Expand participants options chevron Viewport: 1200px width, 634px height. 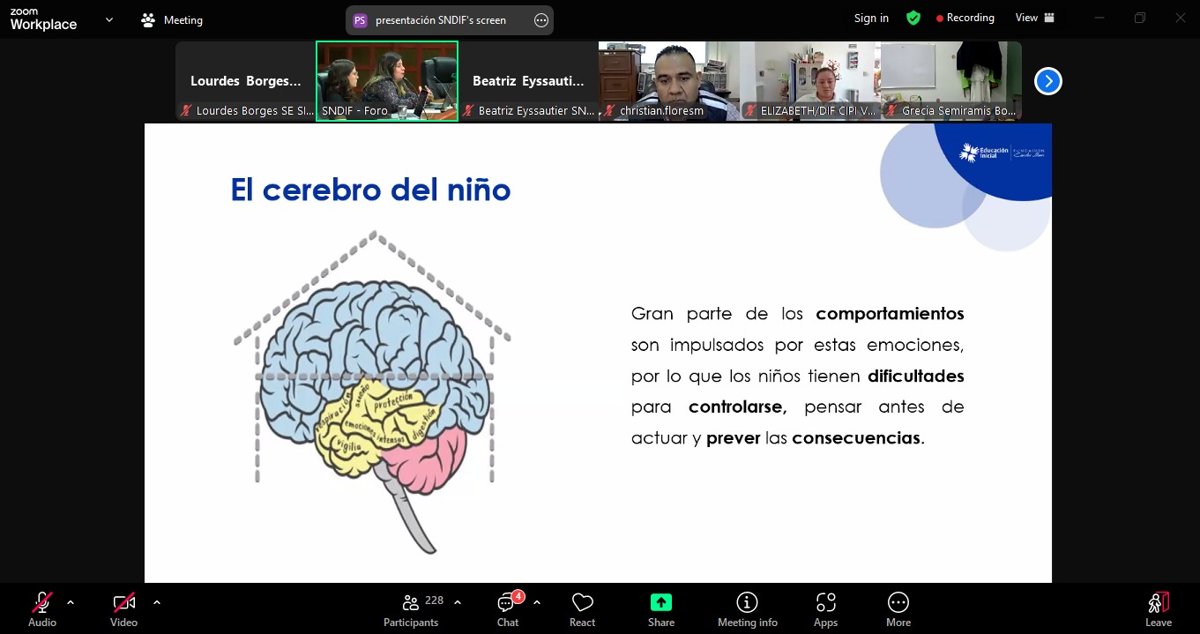click(457, 602)
